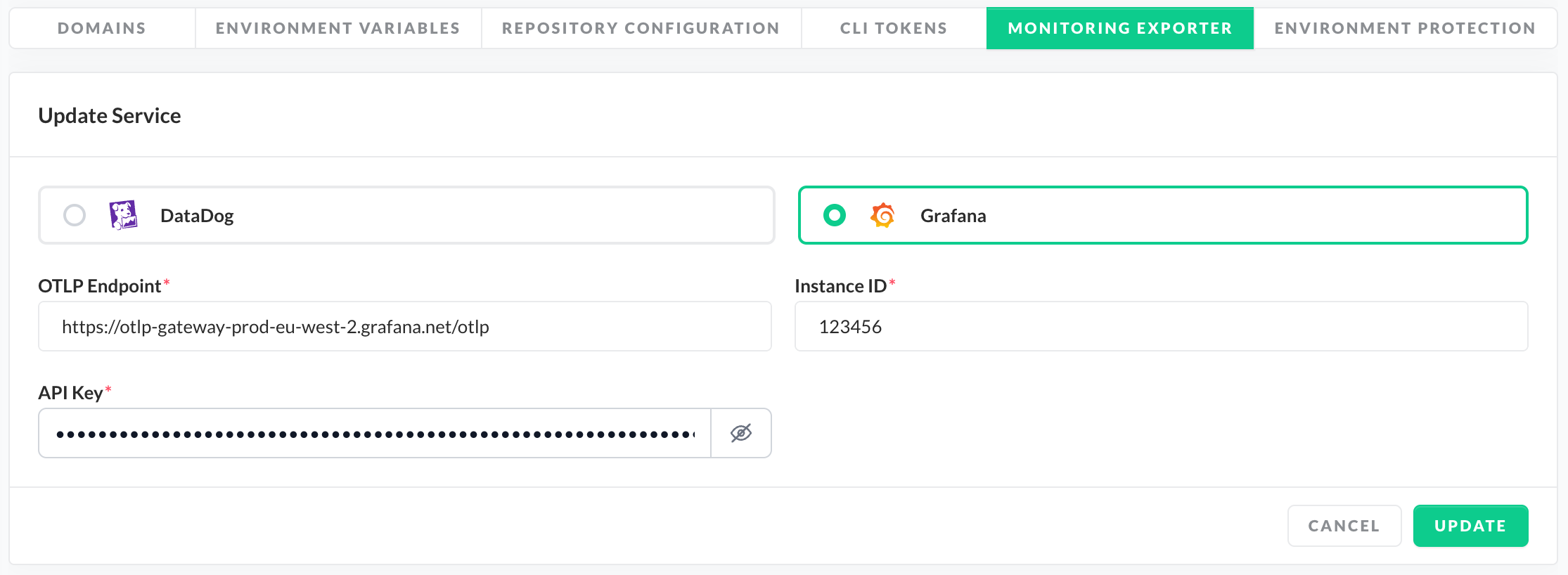Screen dimensions: 1568x575
Task: Click the DataDog option label
Action: click(197, 216)
